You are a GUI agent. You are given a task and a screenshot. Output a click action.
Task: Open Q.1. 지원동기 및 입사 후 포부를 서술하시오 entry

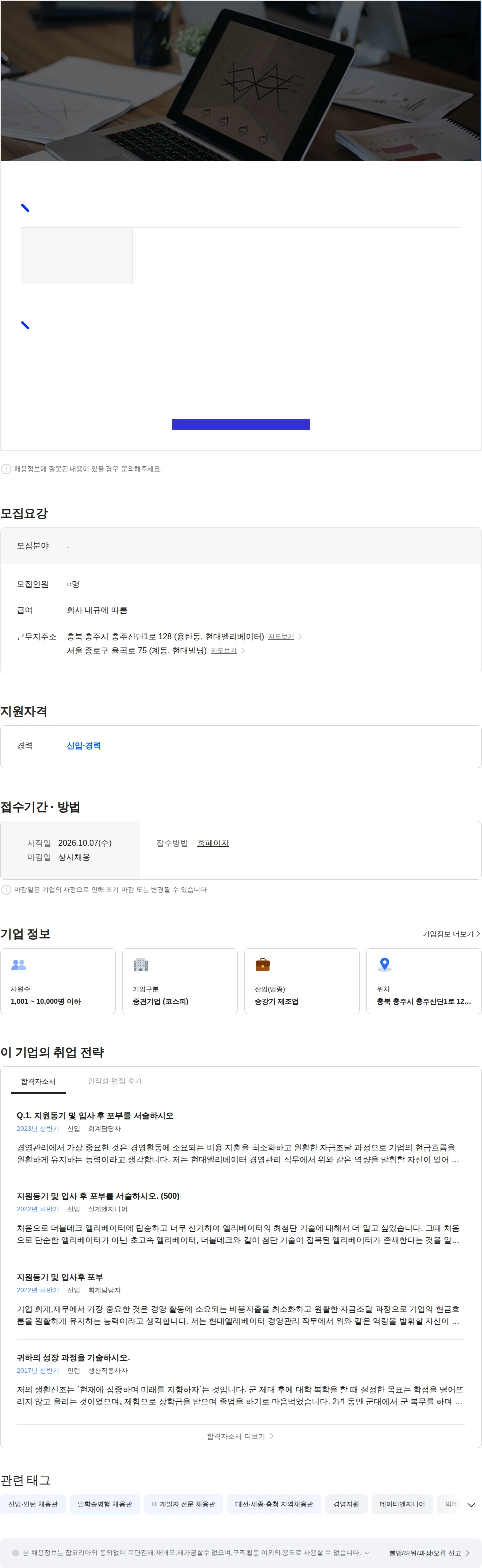point(95,1115)
